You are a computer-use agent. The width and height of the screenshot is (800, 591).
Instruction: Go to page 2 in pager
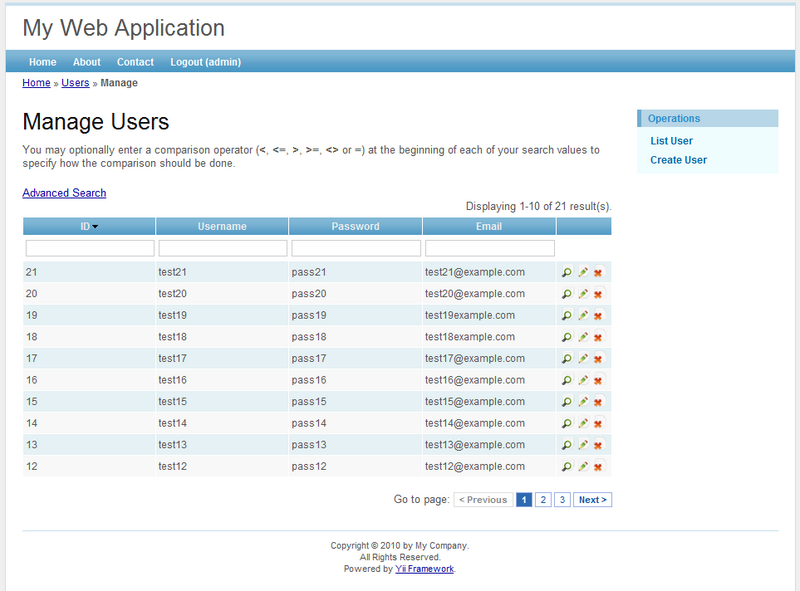(543, 500)
